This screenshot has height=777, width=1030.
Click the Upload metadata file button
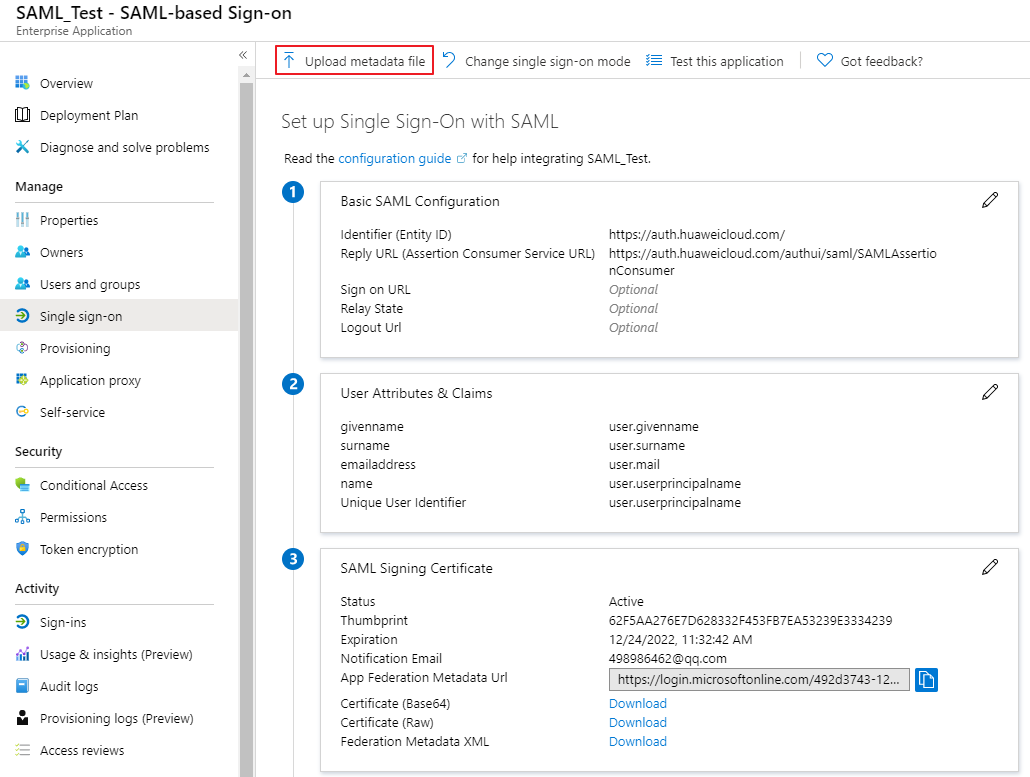tap(355, 61)
